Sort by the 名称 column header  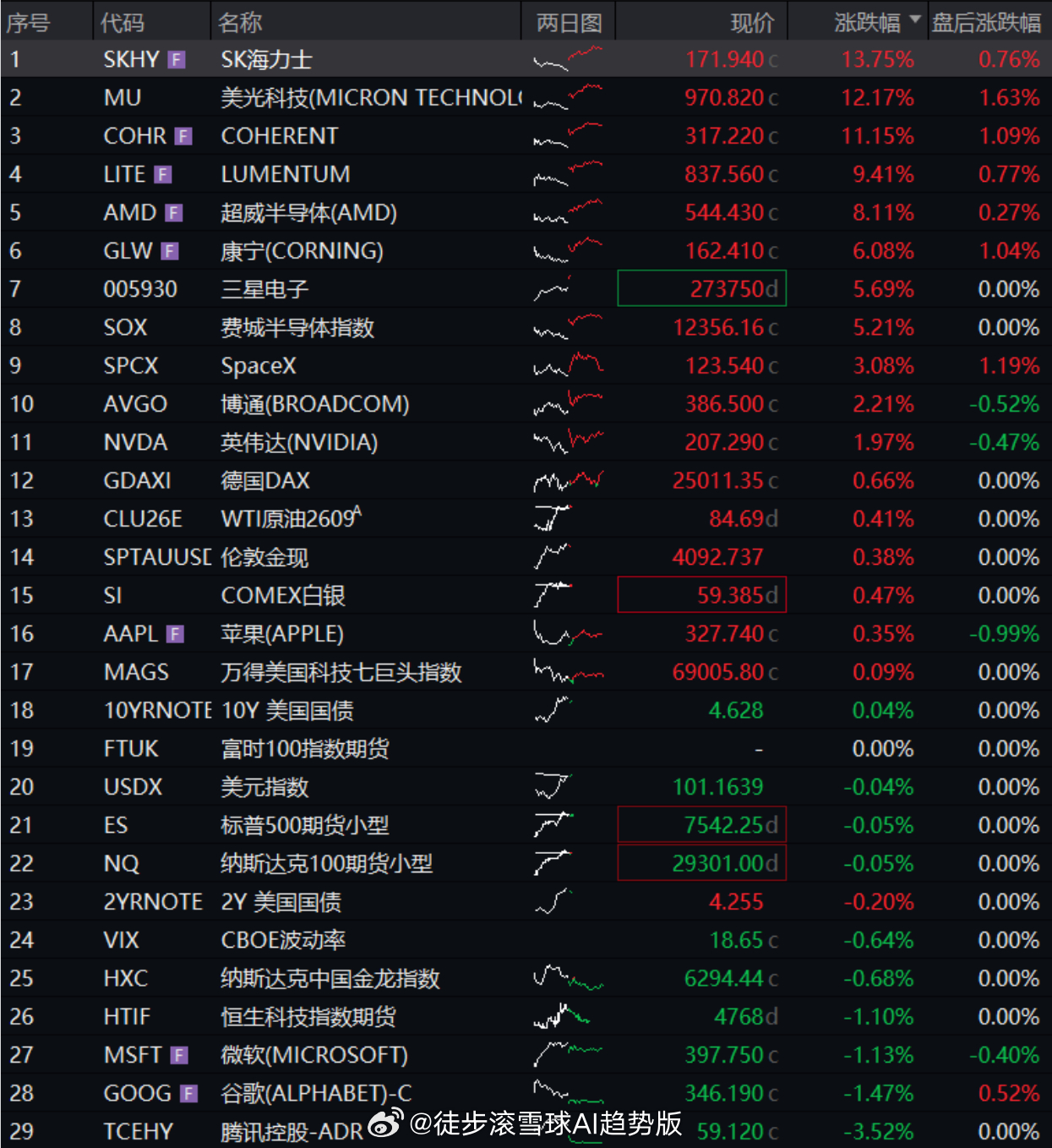[x=240, y=23]
